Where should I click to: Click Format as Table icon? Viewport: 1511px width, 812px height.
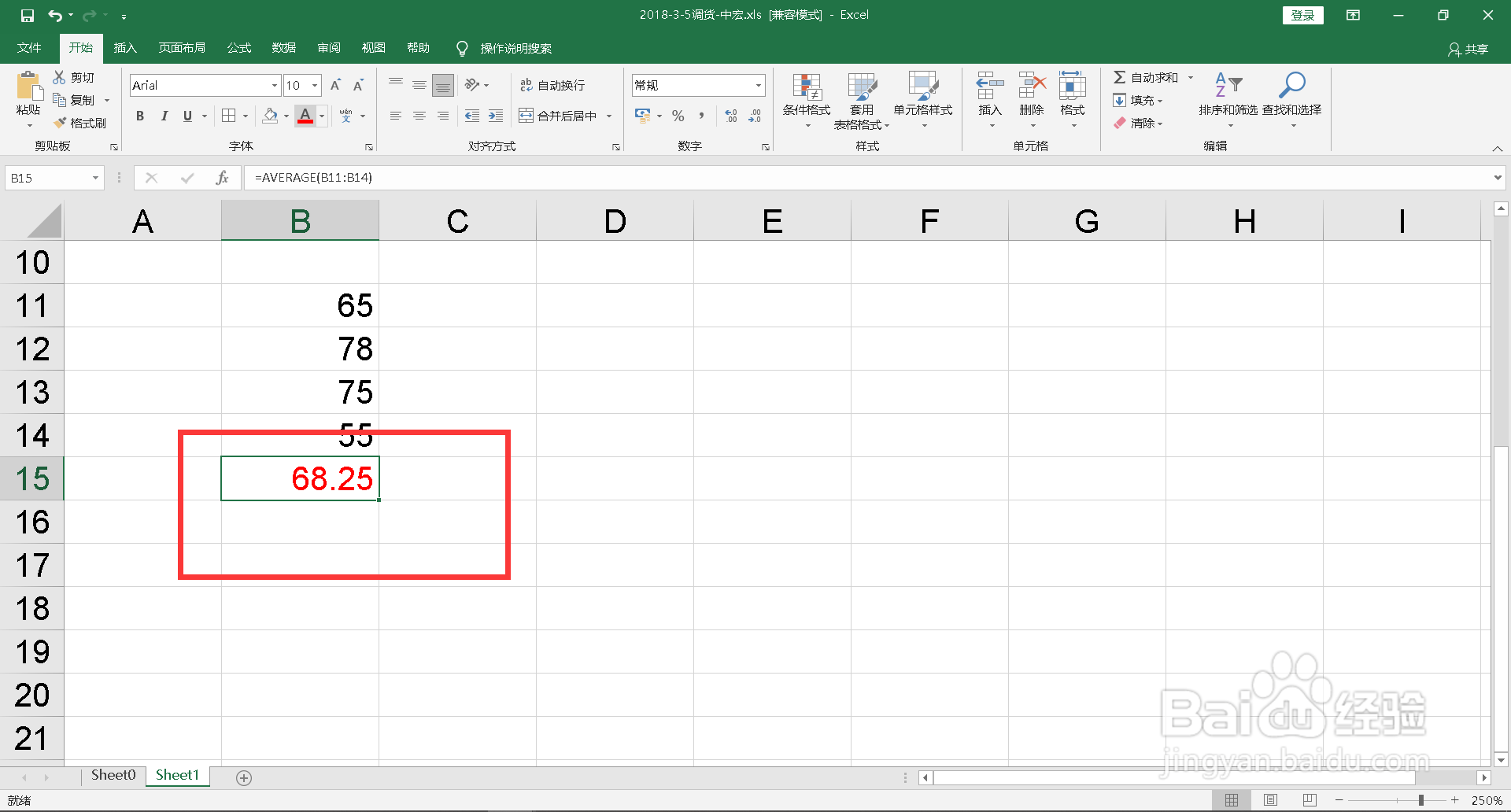[x=862, y=87]
